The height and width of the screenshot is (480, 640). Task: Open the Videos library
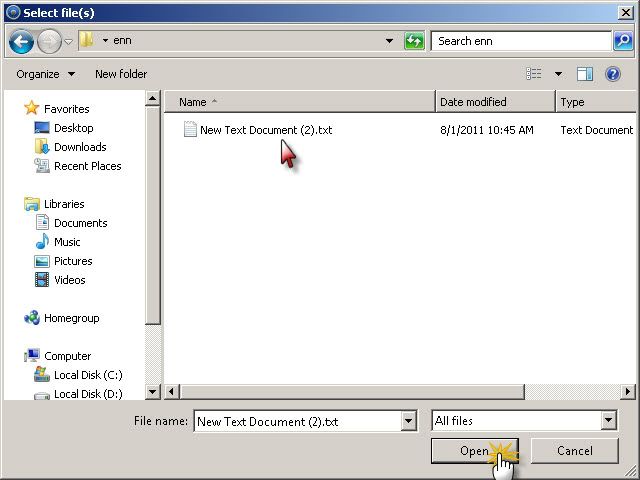pyautogui.click(x=69, y=280)
